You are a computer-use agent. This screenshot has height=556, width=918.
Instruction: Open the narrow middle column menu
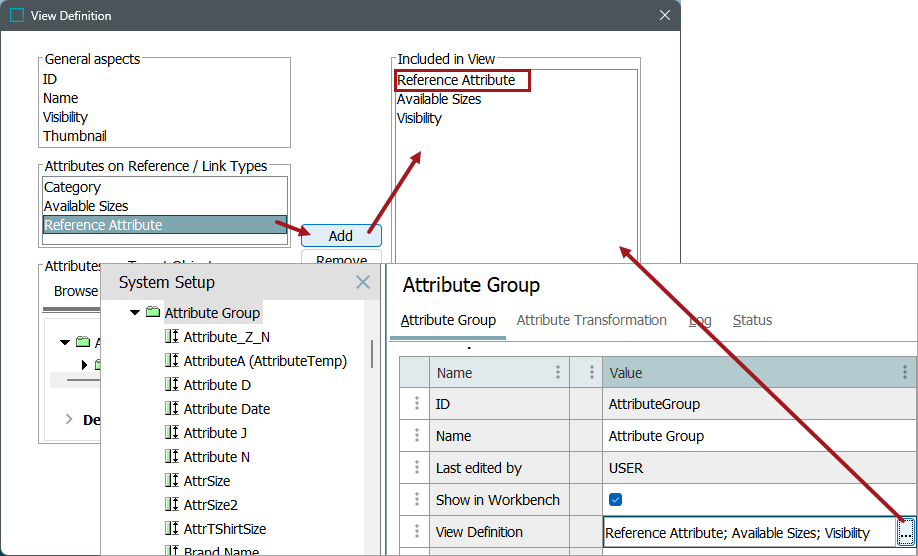click(x=591, y=372)
